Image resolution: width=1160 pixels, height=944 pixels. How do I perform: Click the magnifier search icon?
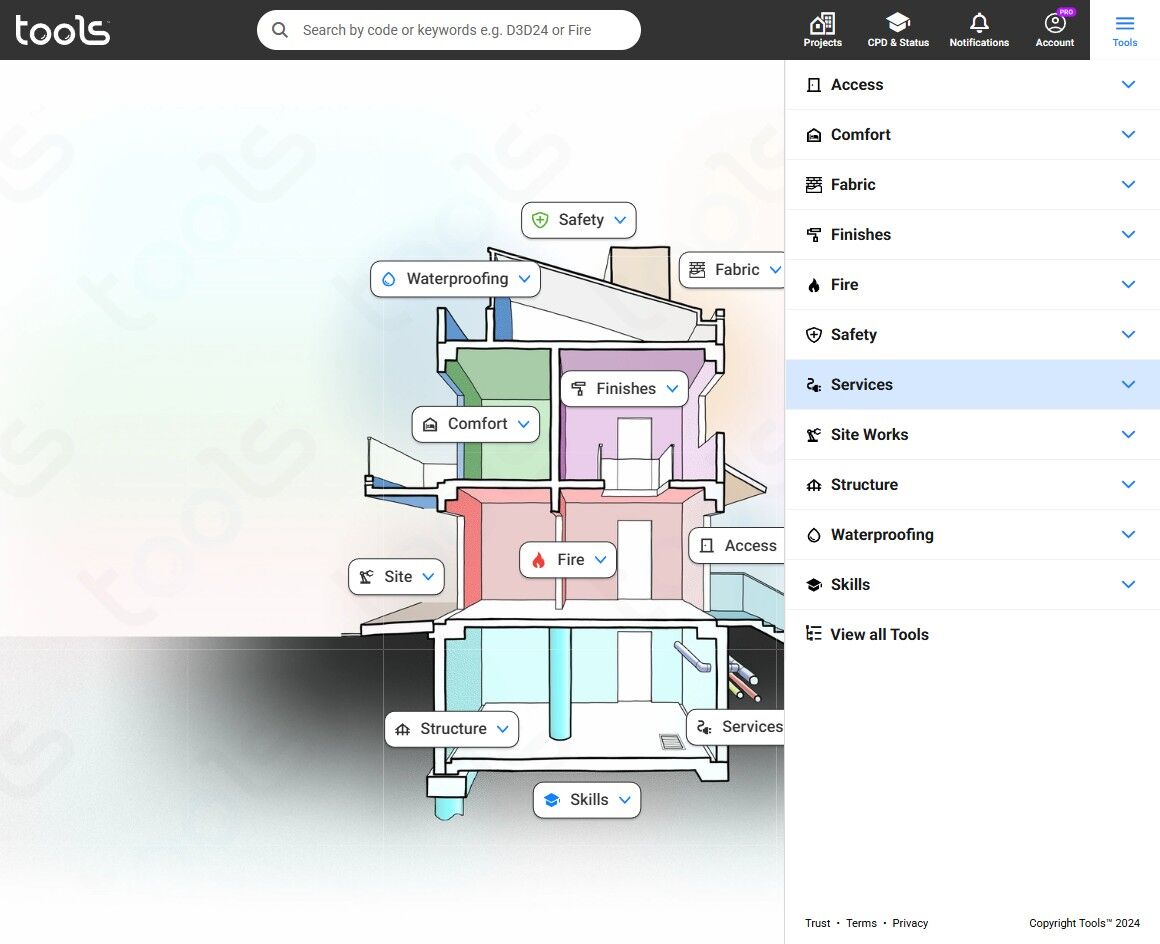click(280, 30)
